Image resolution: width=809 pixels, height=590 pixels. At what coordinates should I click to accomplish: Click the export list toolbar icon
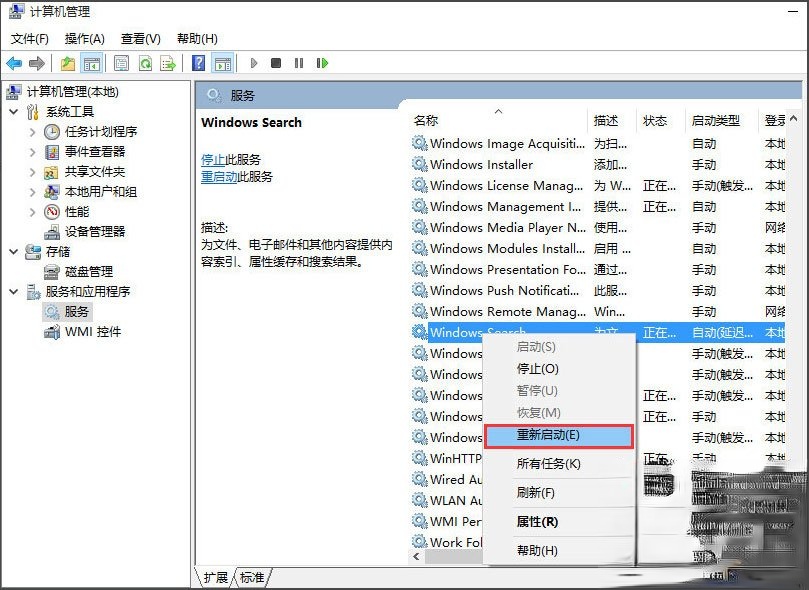pyautogui.click(x=170, y=62)
